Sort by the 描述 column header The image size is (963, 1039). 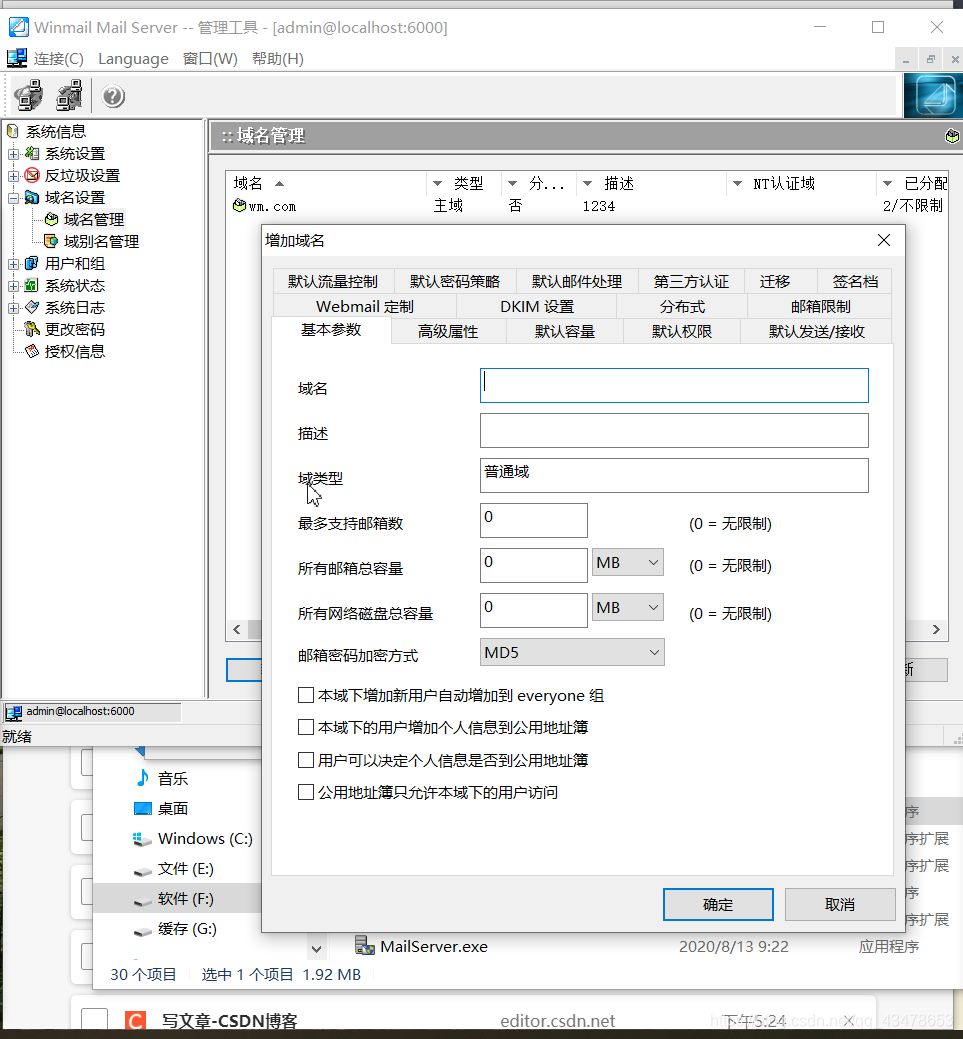[x=651, y=183]
